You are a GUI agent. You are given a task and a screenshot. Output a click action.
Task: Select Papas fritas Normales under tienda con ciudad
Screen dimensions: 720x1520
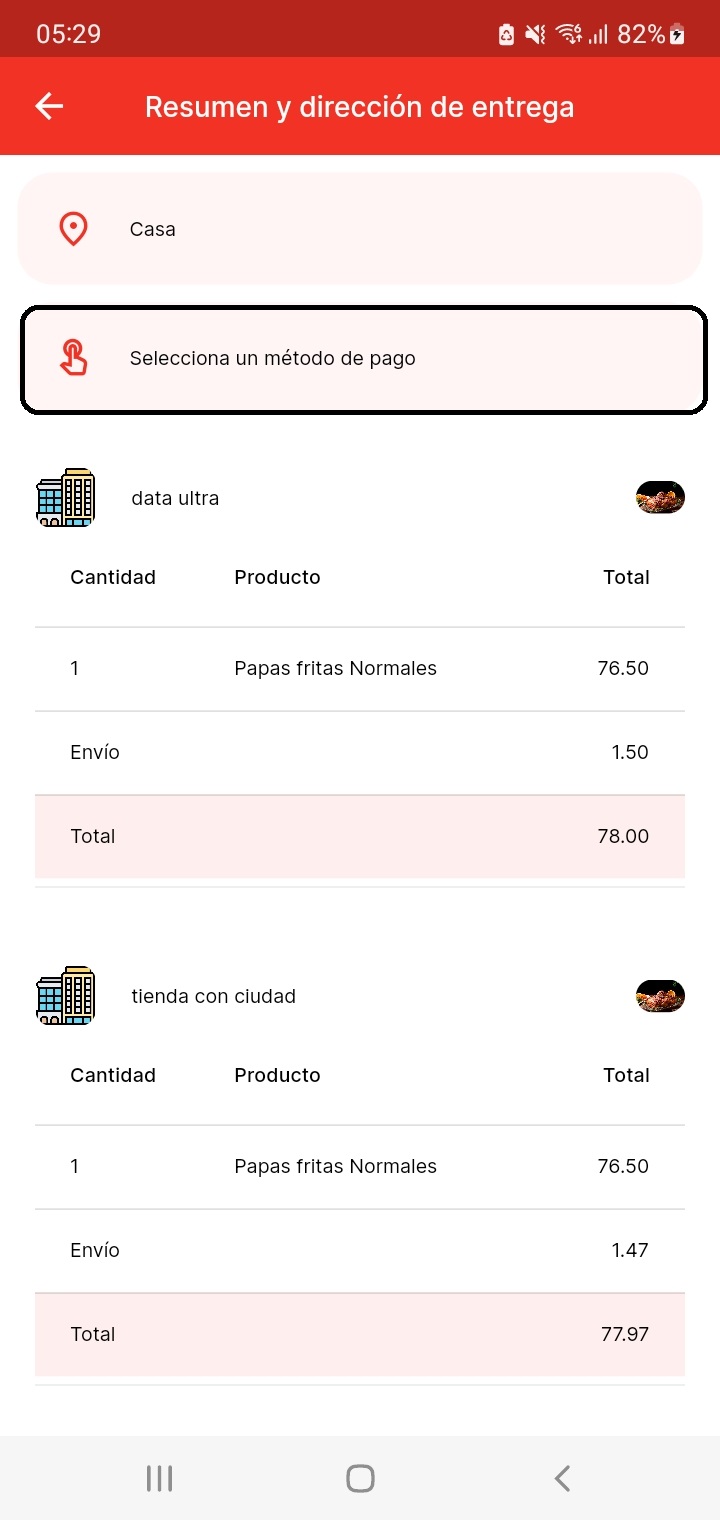click(x=360, y=1166)
